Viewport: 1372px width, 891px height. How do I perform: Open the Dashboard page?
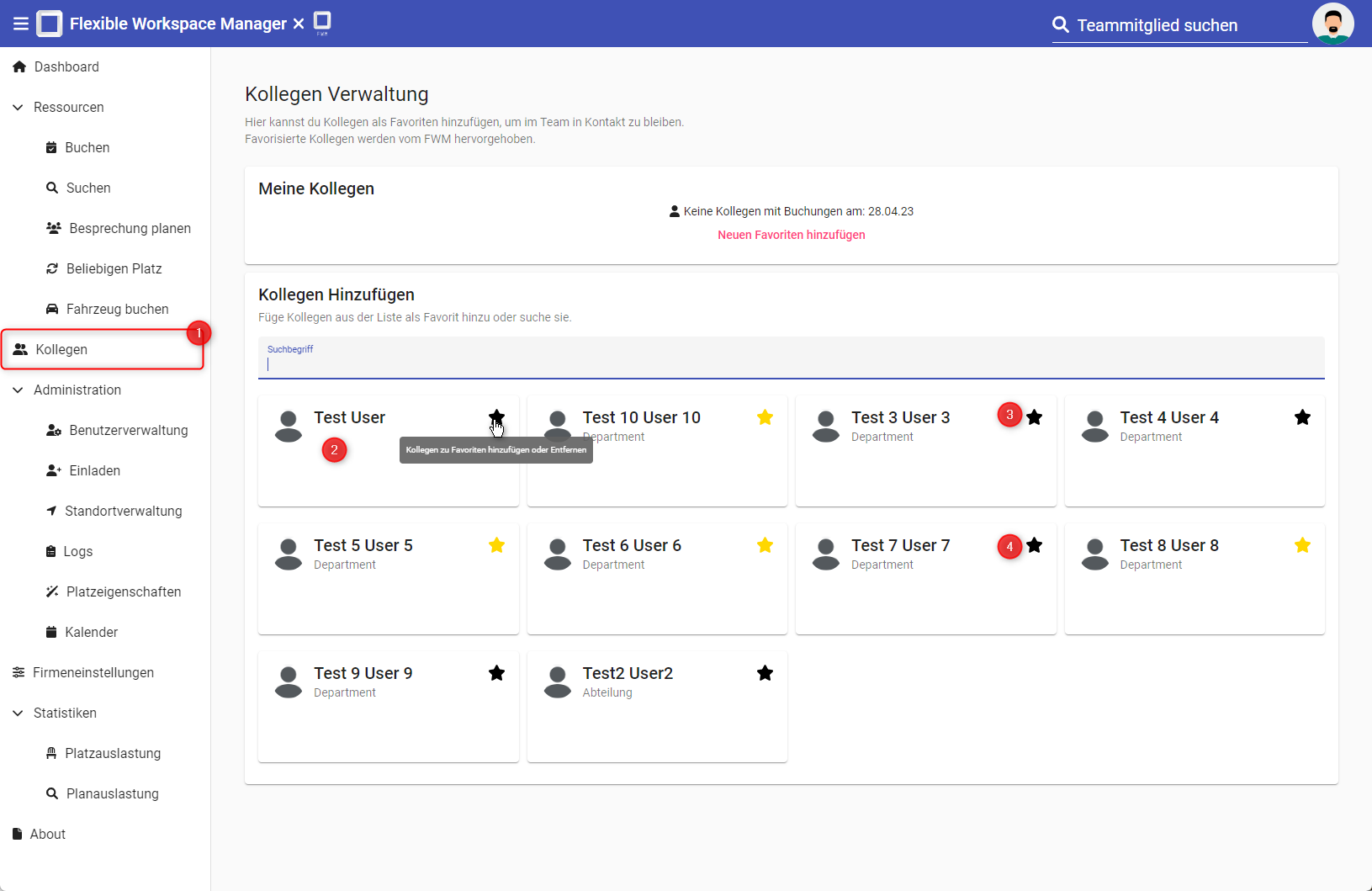[66, 66]
